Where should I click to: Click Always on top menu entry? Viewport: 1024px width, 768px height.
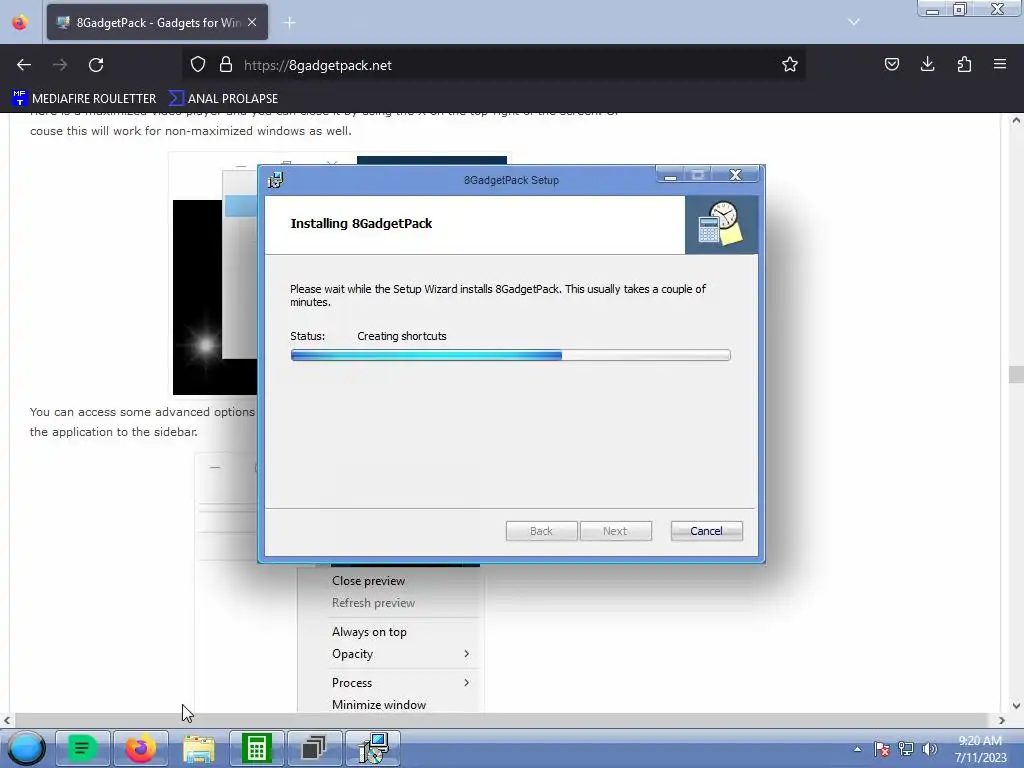tap(369, 632)
